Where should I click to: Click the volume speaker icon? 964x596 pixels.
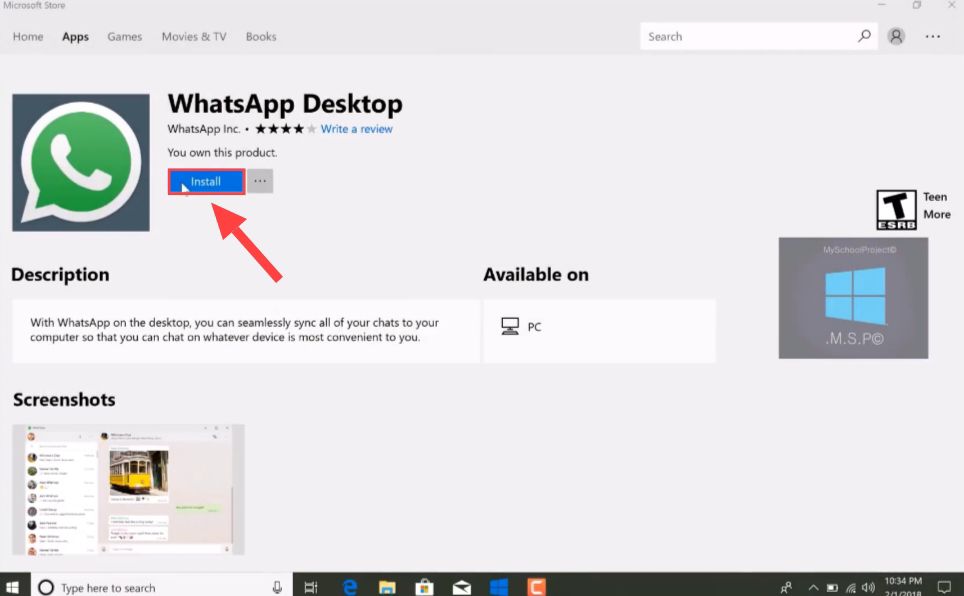(868, 588)
